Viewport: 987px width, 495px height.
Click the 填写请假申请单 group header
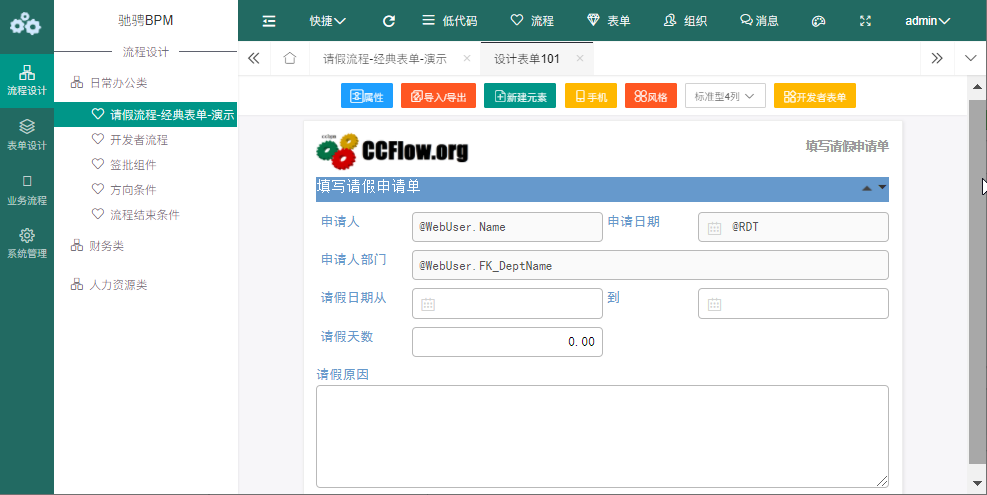[602, 189]
